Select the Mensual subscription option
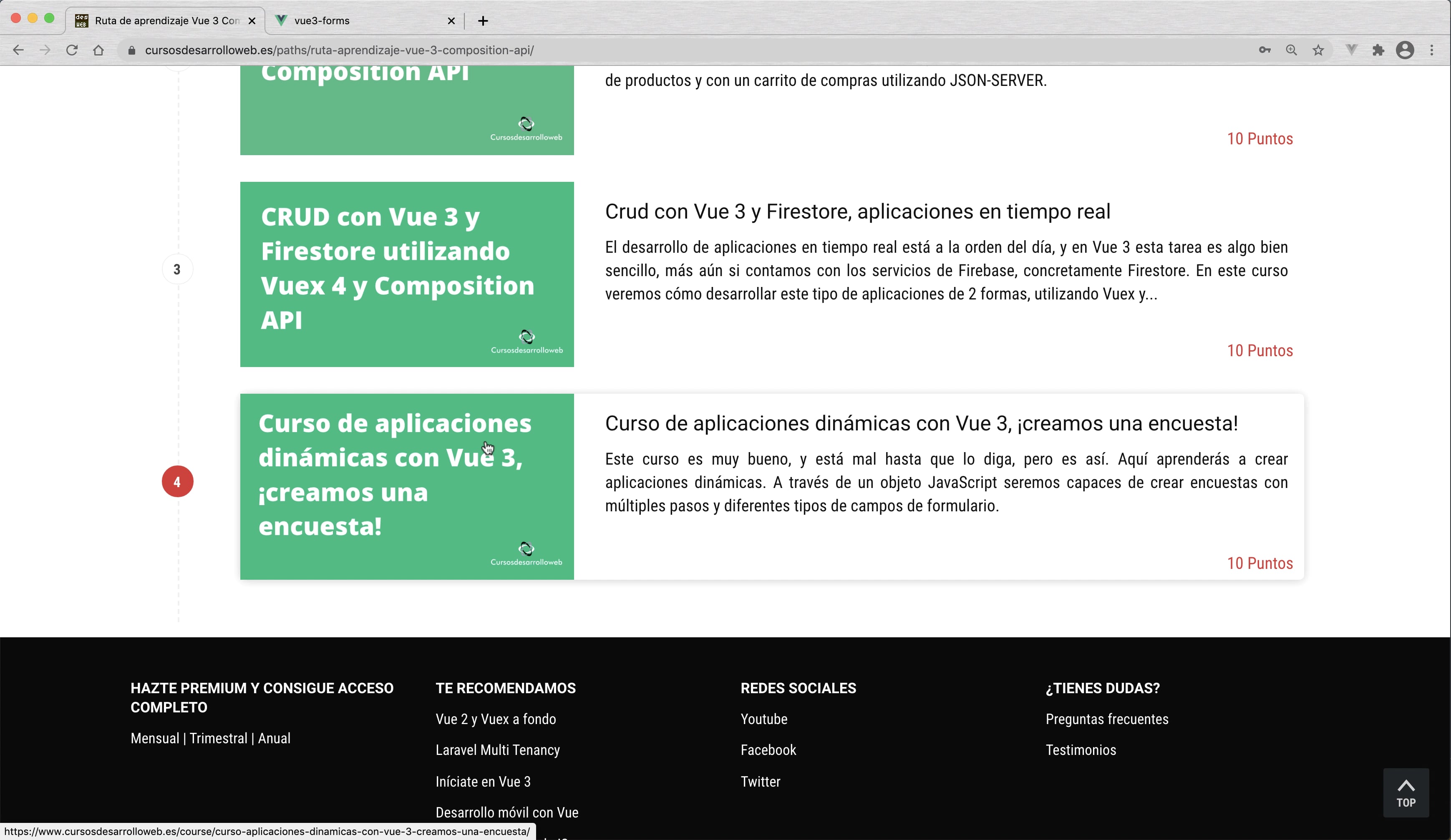The height and width of the screenshot is (840, 1451). [154, 738]
